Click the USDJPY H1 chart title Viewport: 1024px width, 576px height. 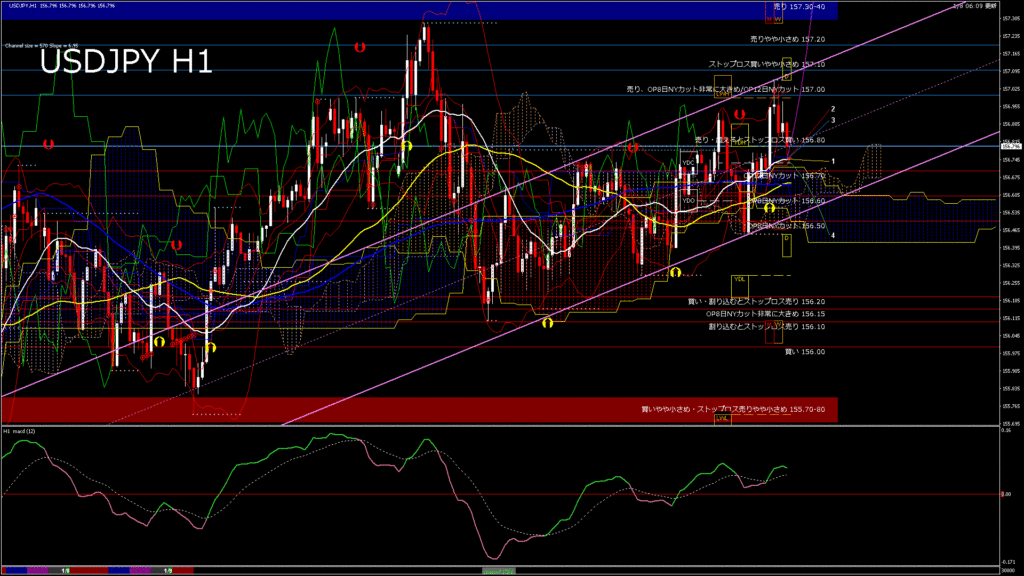pyautogui.click(x=125, y=62)
